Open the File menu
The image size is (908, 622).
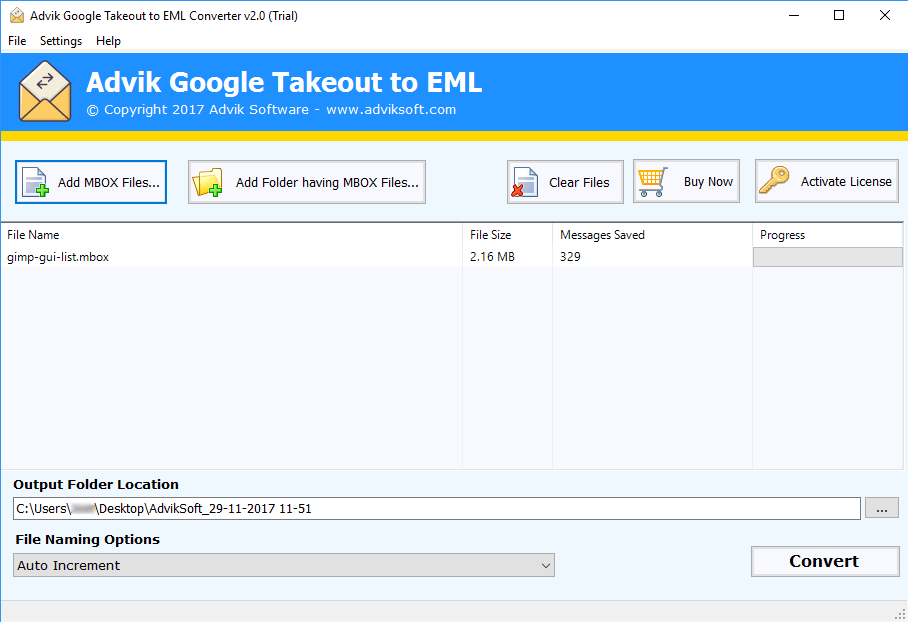tap(17, 41)
